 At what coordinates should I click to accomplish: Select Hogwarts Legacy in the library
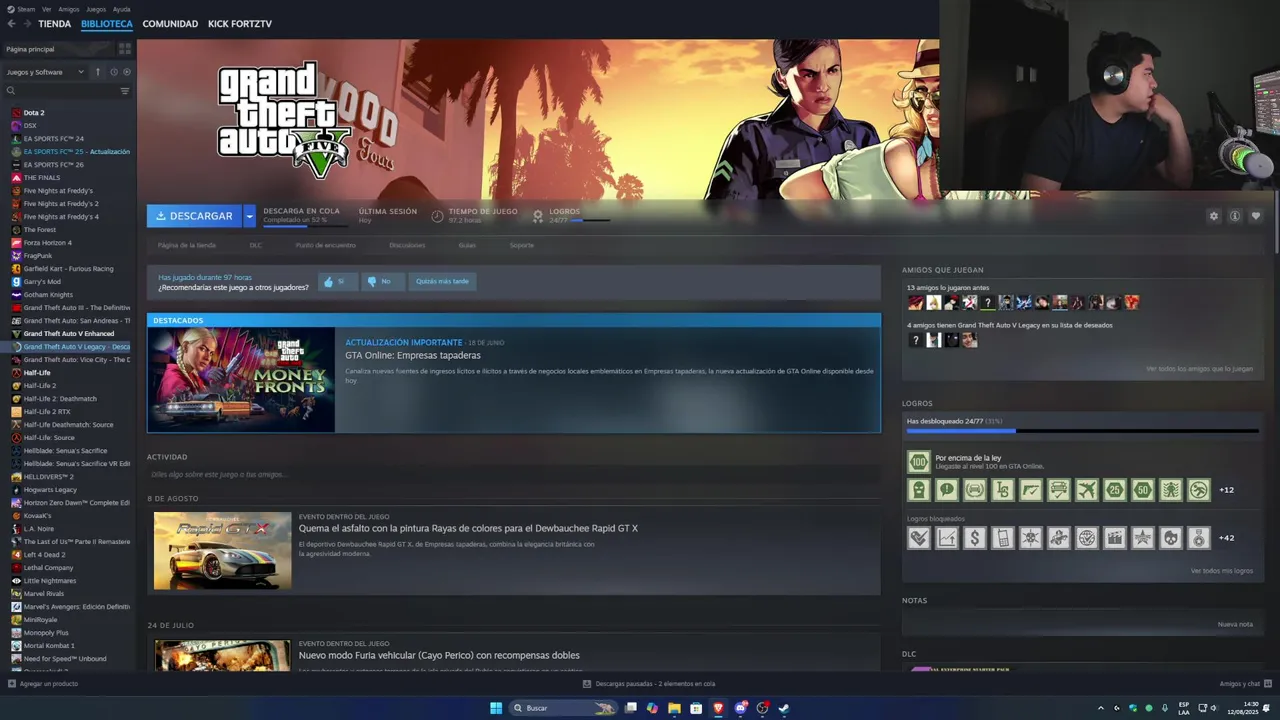pos(50,490)
